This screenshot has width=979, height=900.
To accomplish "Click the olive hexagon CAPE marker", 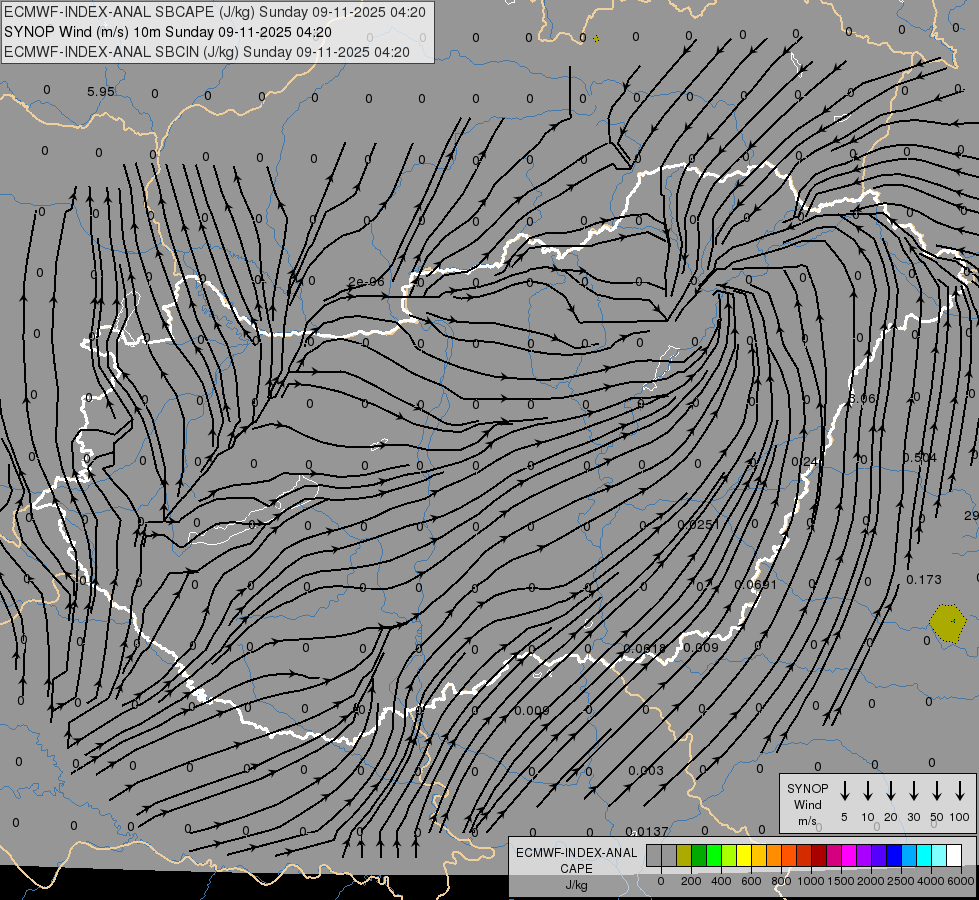I will coord(948,623).
